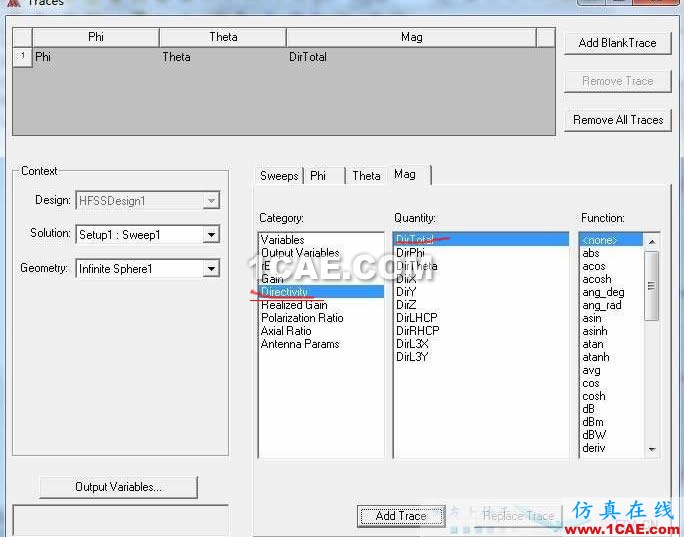Click Phi cell in trace row 1

[96, 57]
